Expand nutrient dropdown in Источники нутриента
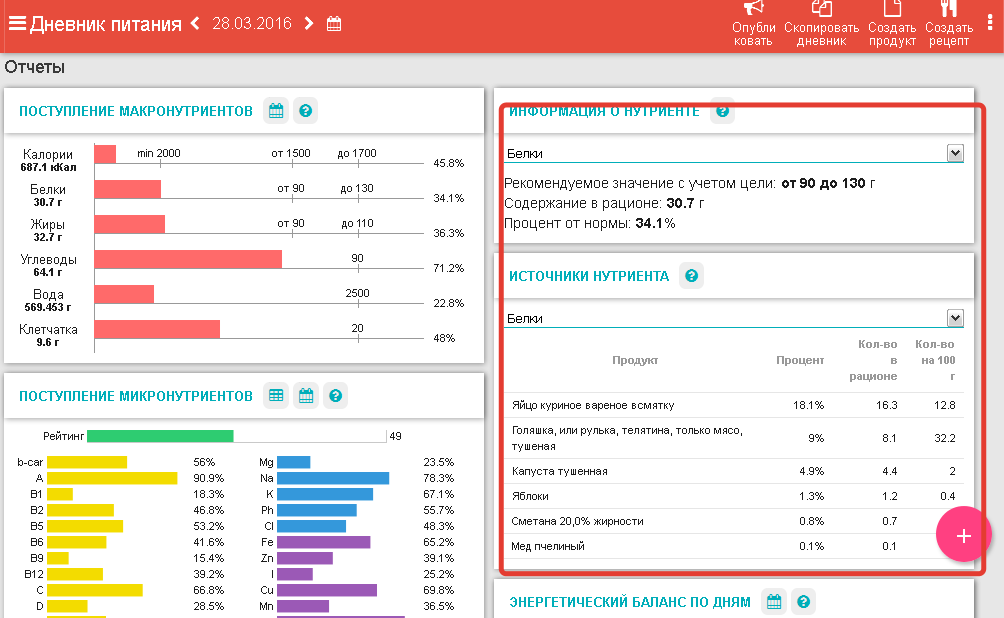The image size is (1004, 618). tap(954, 318)
